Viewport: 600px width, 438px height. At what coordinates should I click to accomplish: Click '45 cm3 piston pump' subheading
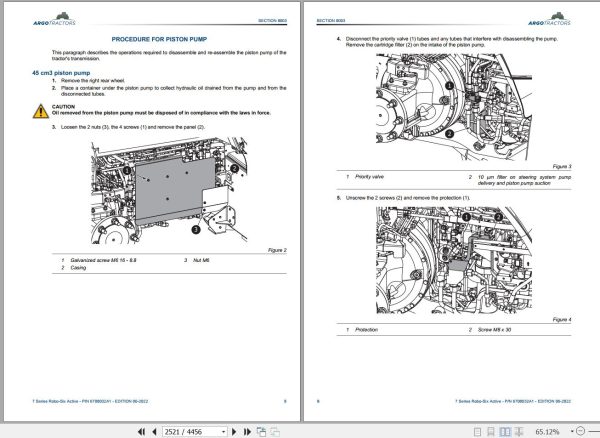click(61, 73)
